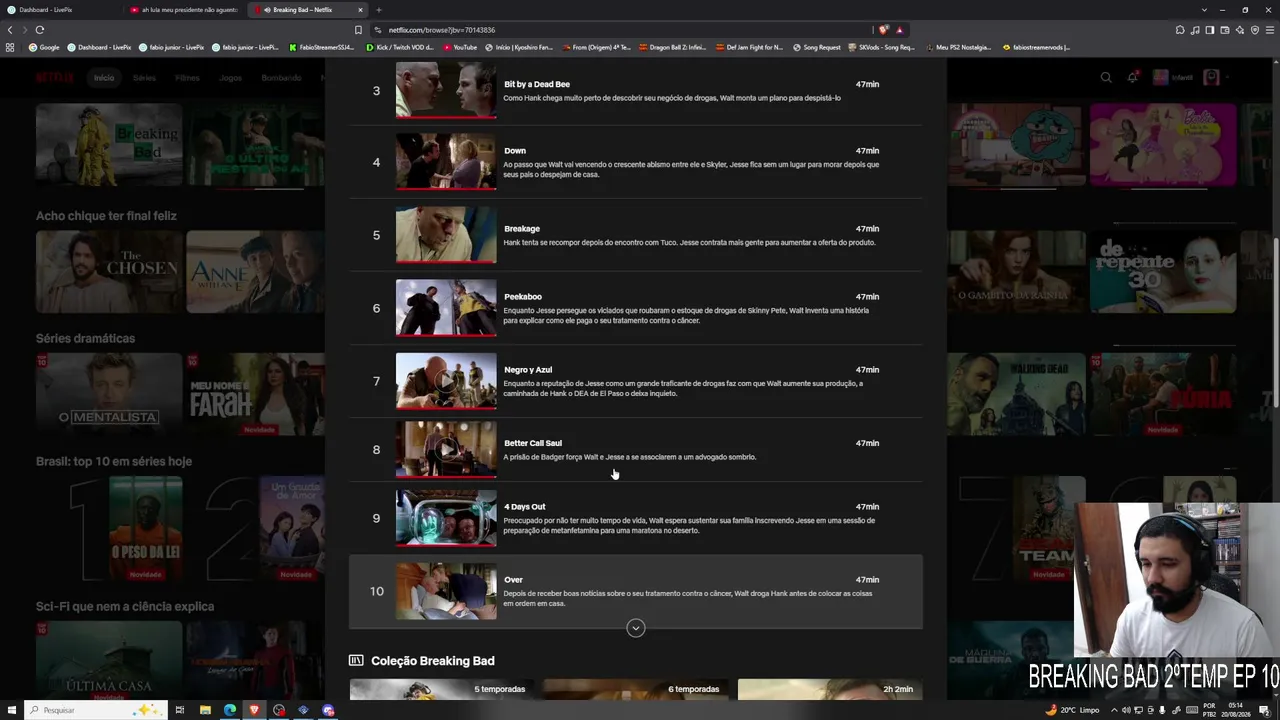Play episode 4 Down thumbnail
This screenshot has width=1280, height=720.
[446, 162]
